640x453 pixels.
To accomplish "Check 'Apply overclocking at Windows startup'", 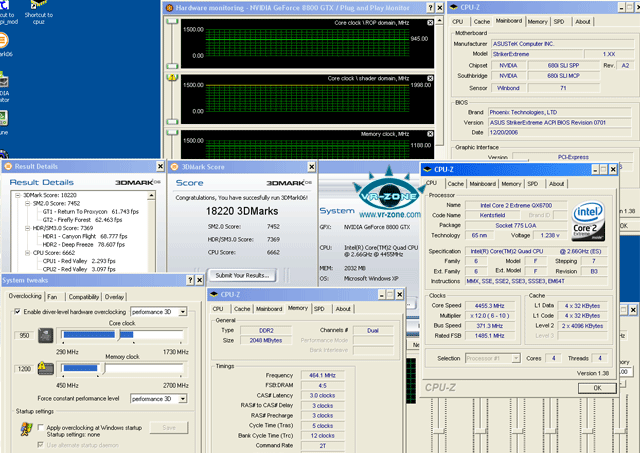I will point(41,427).
